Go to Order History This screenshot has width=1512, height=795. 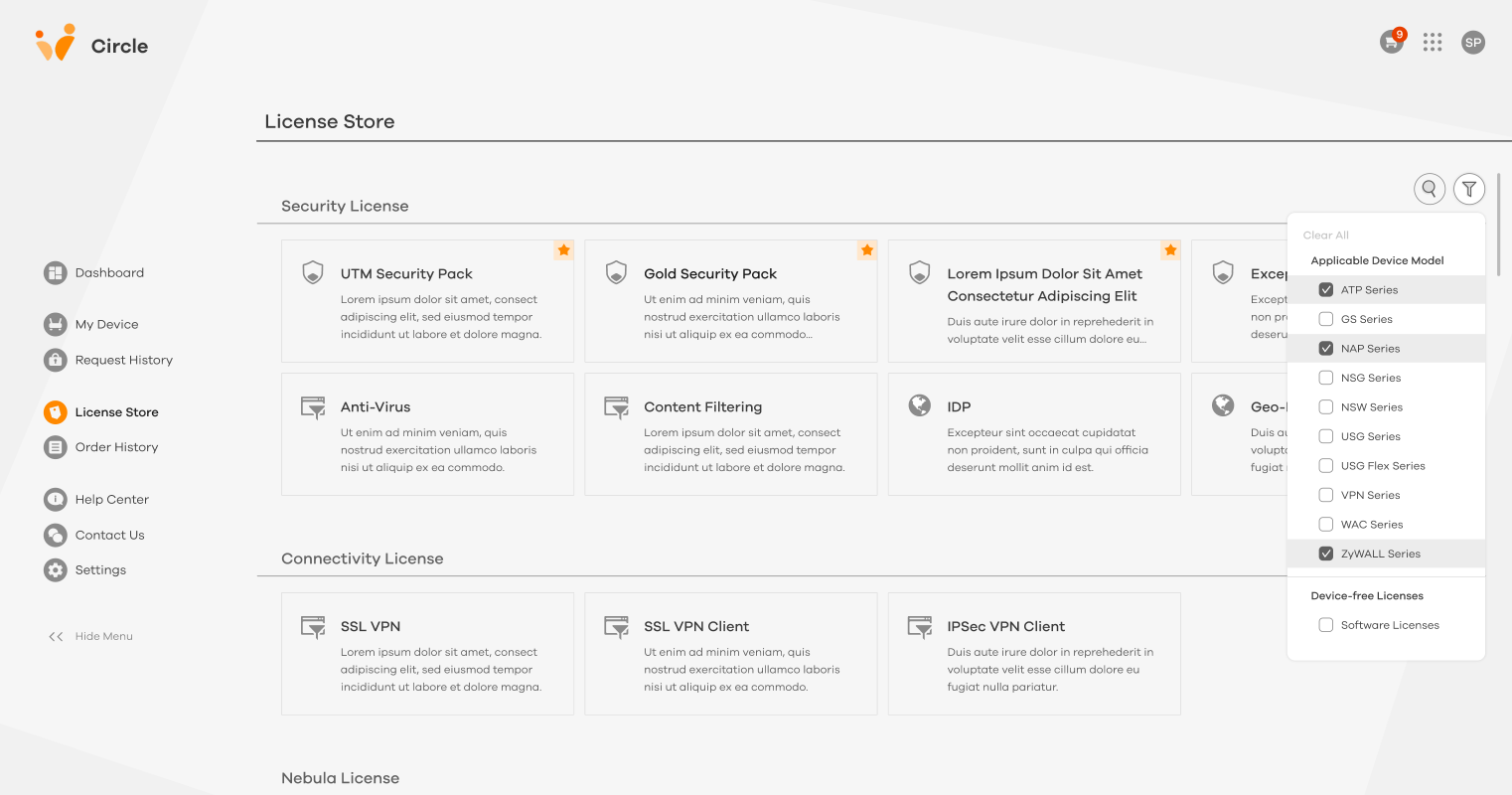(x=116, y=447)
